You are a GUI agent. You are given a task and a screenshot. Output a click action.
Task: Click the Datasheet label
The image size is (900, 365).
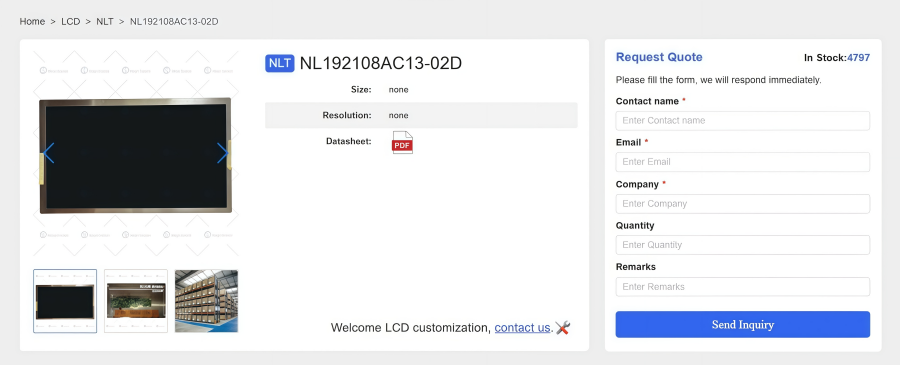348,141
